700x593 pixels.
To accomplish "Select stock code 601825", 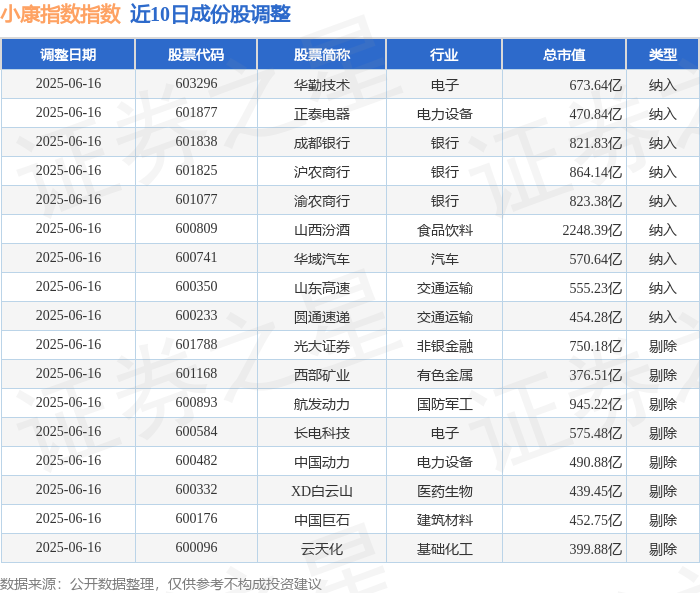I will point(196,171).
